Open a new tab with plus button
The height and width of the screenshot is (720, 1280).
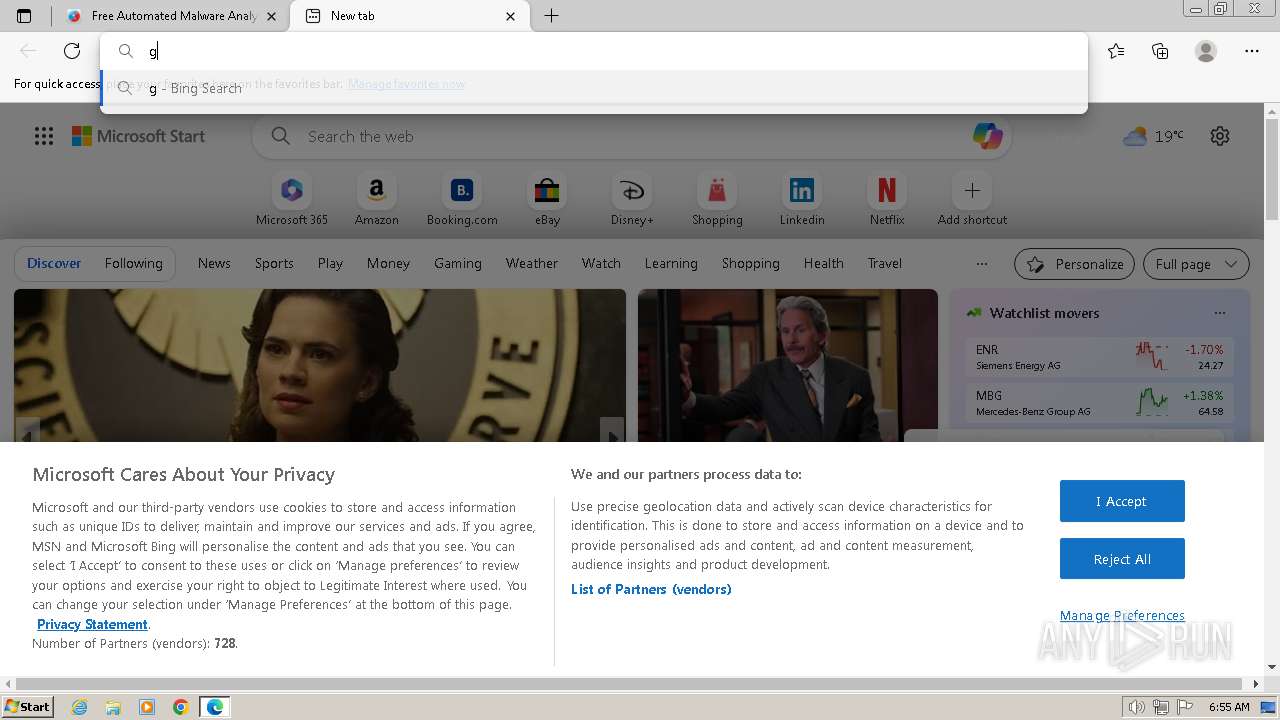[x=551, y=16]
